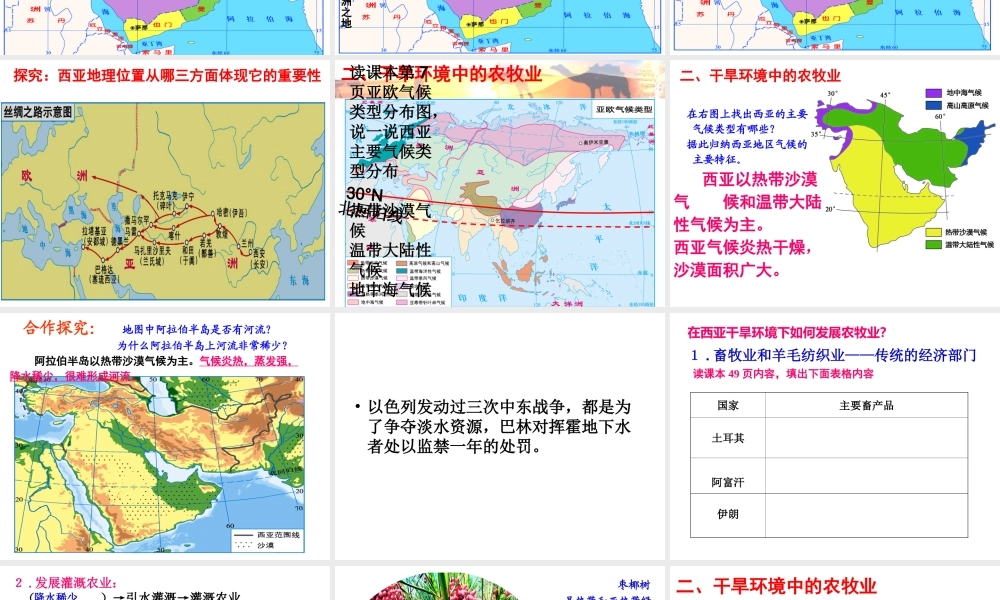Screen dimensions: 1000x600
Task: Click the text 沙漠面积广大。
Action: (x=728, y=270)
